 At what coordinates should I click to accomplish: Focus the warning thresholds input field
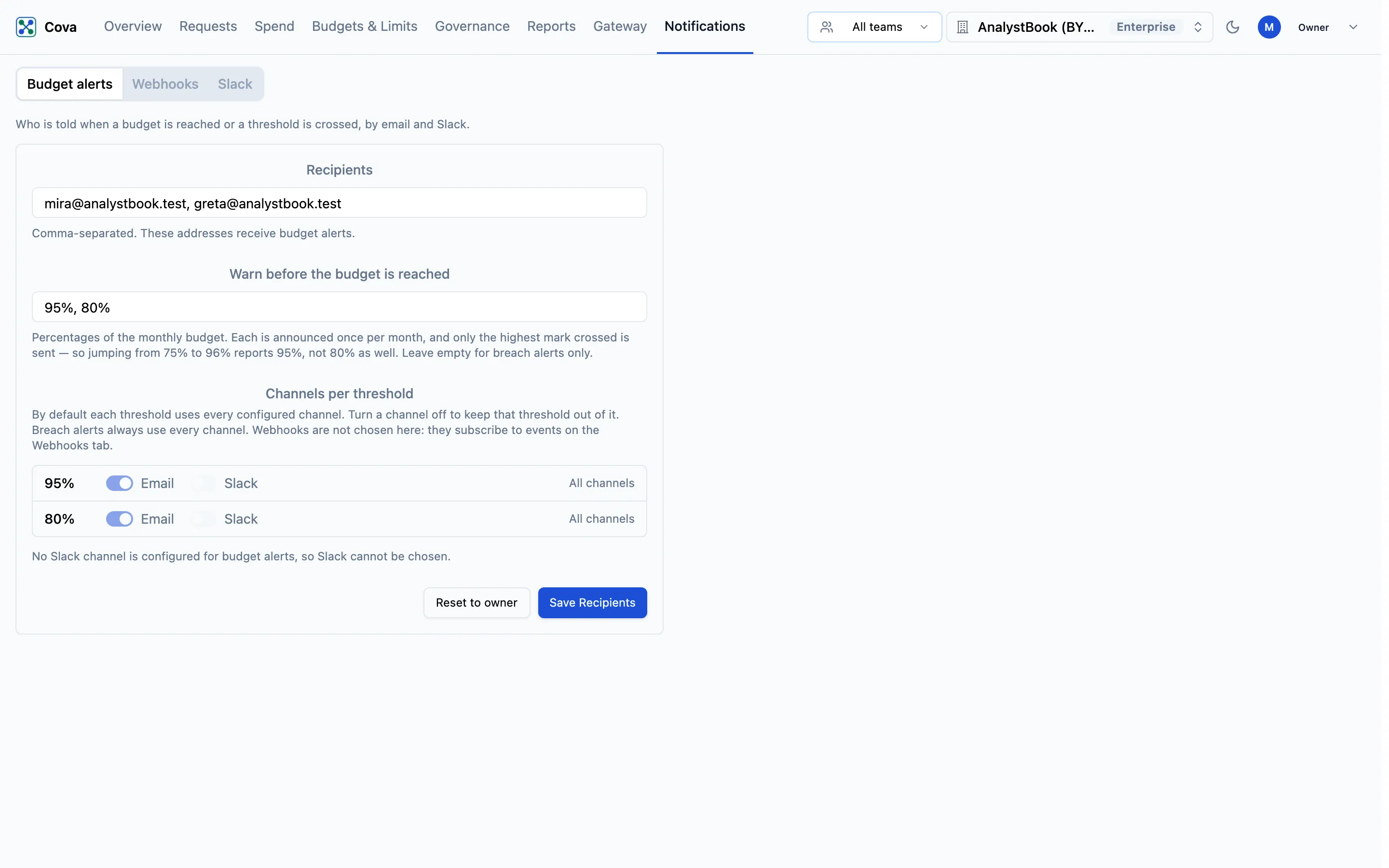(x=339, y=307)
